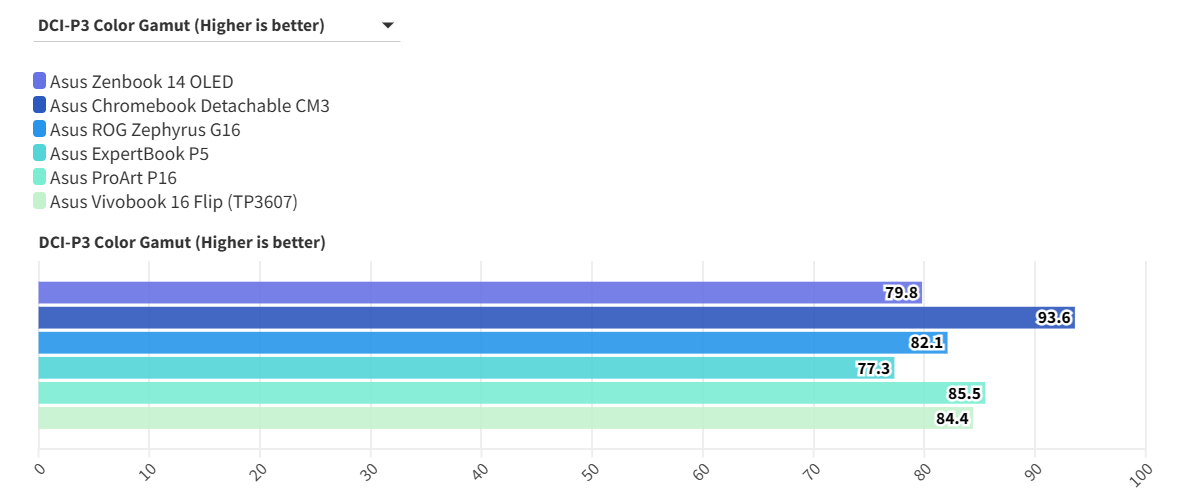1184x502 pixels.
Task: Click the Asus ExpertBook P5 legend swatch
Action: (x=40, y=153)
